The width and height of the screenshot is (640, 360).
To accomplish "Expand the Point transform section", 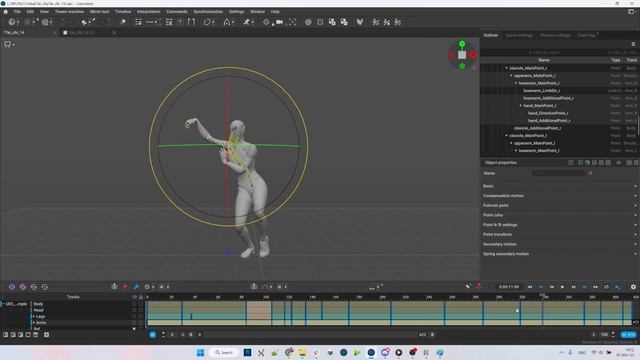I will [559, 234].
